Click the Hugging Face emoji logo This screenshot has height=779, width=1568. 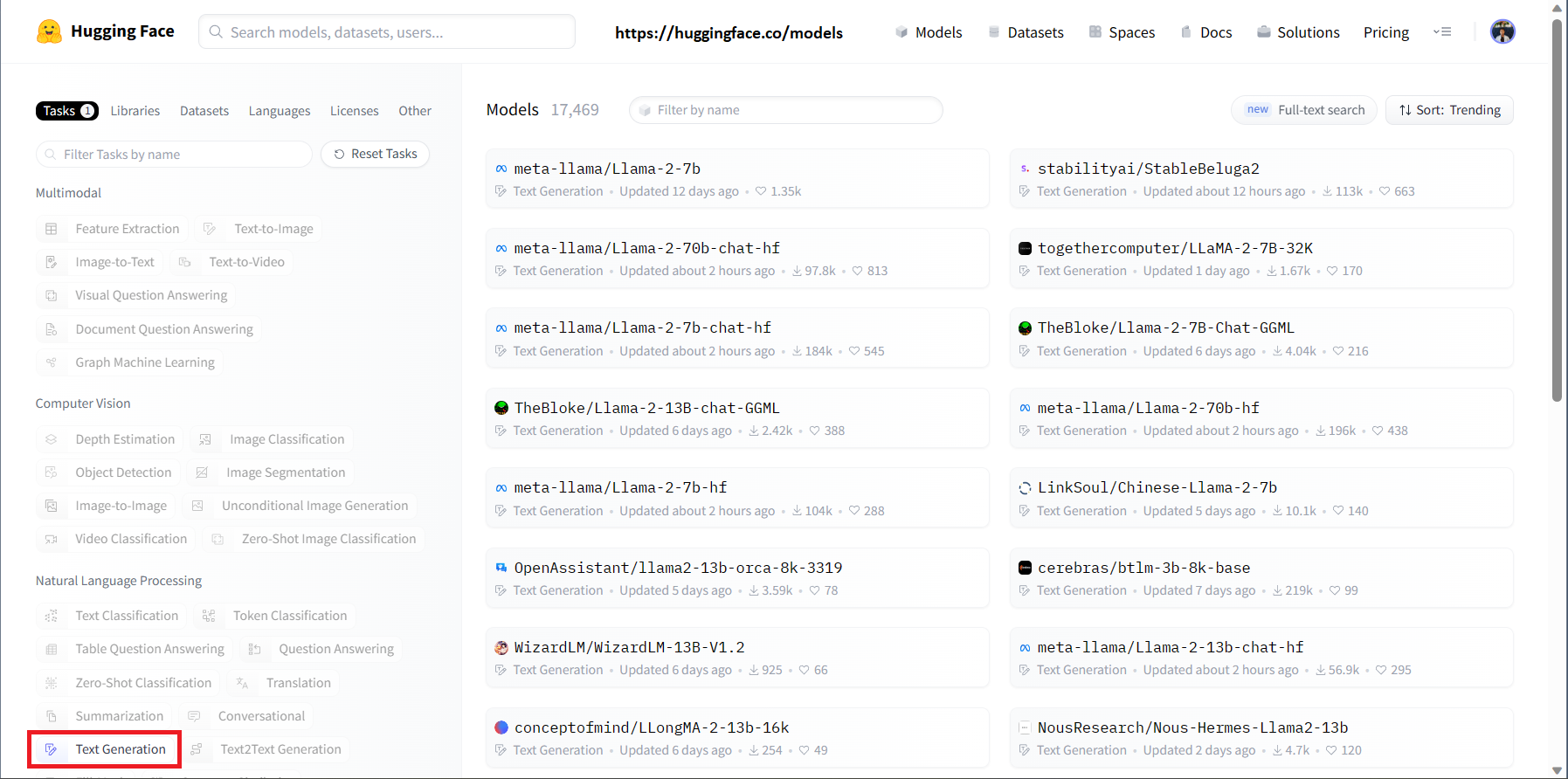(50, 31)
